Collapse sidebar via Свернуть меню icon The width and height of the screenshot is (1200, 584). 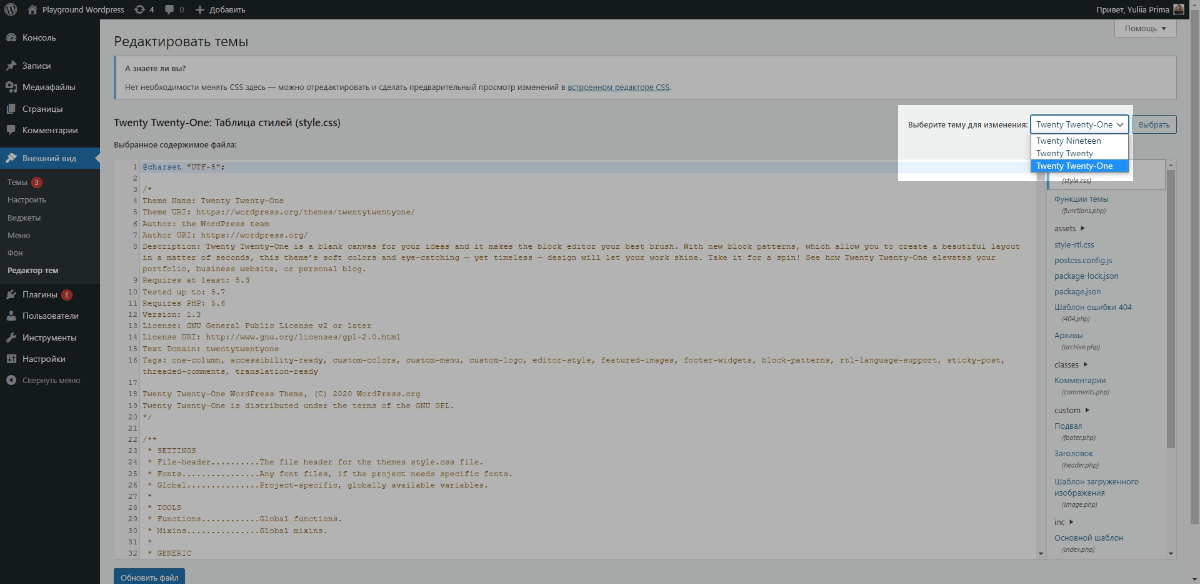tap(11, 380)
